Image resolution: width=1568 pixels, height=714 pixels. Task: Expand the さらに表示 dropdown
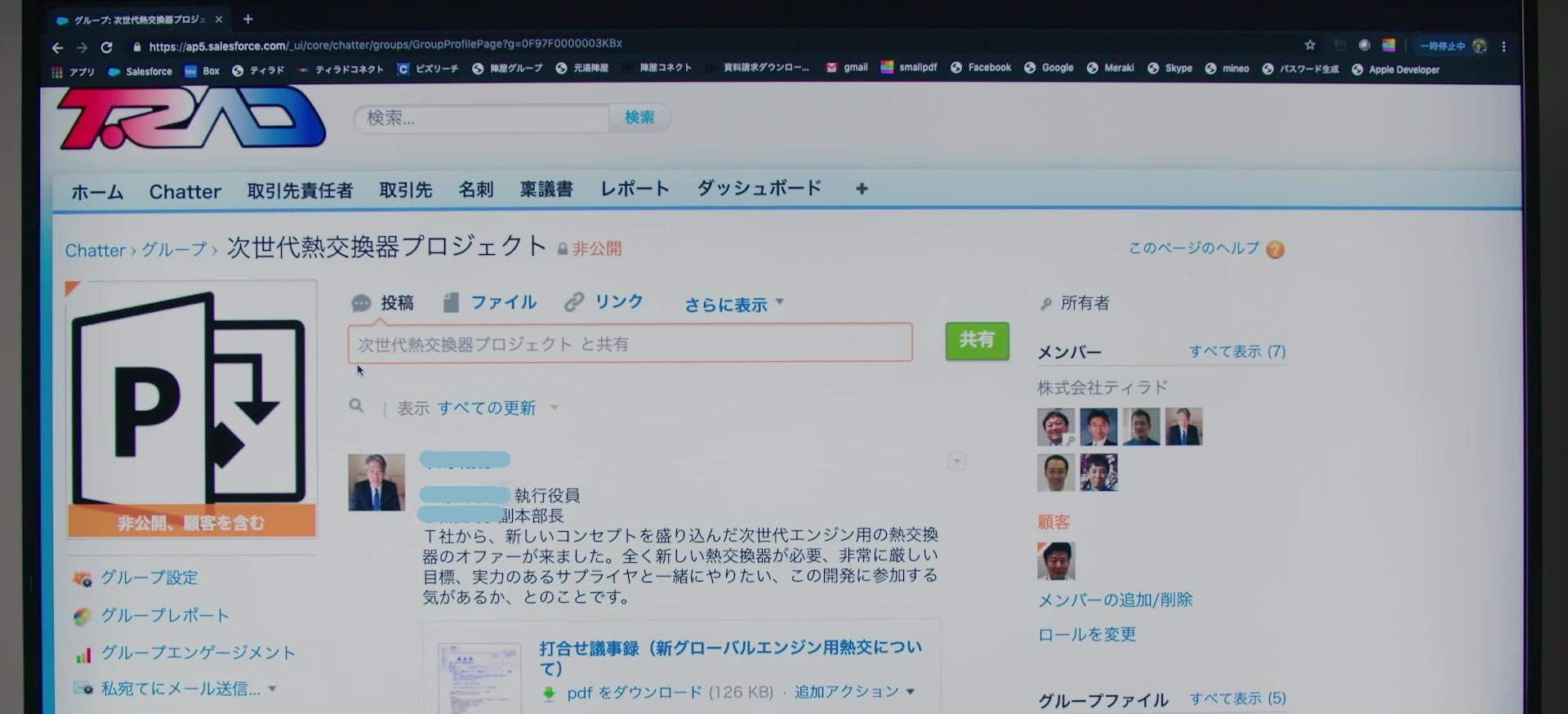(x=734, y=305)
